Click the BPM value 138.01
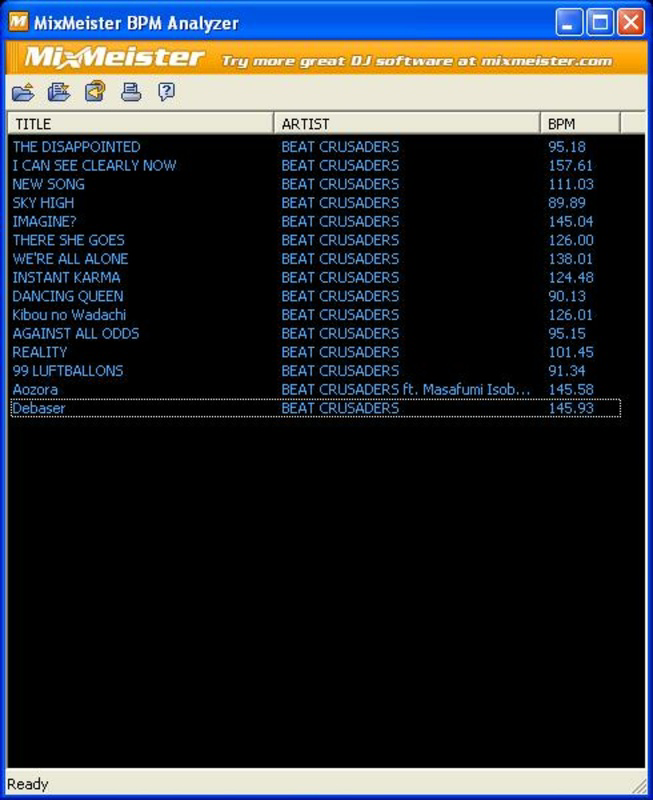The width and height of the screenshot is (653, 800). click(571, 259)
